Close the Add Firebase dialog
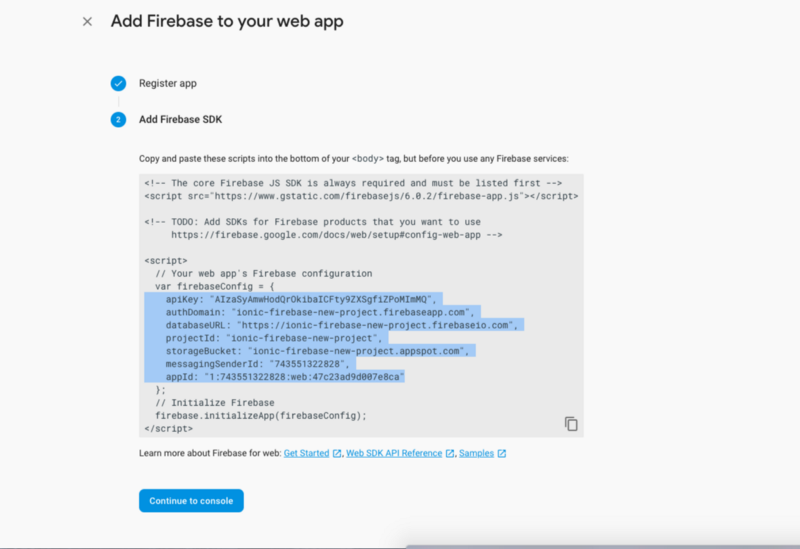800x549 pixels. point(87,21)
